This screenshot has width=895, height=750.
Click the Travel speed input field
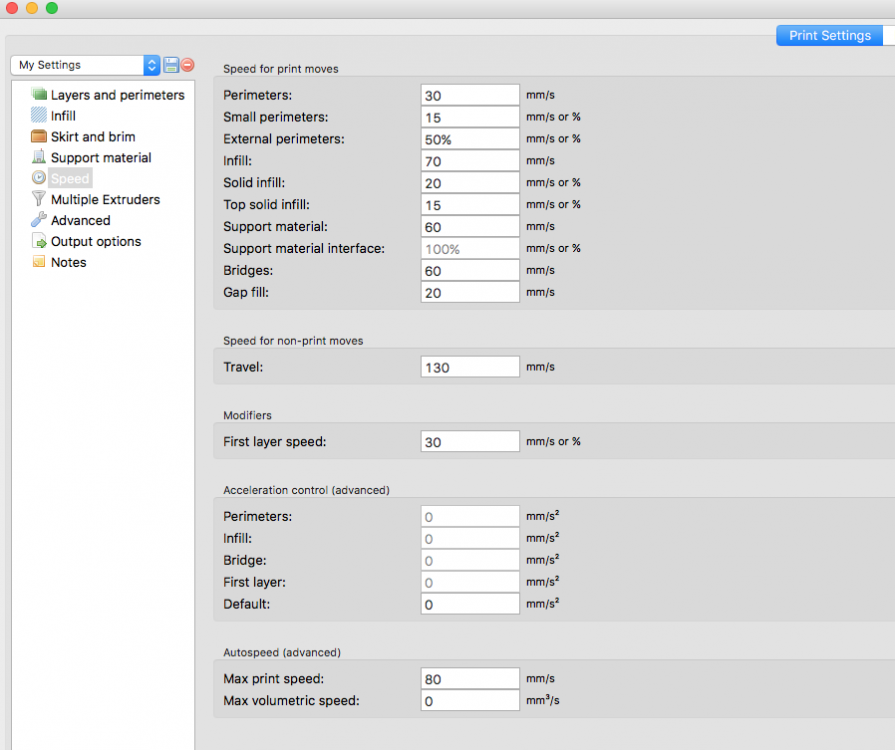(470, 367)
